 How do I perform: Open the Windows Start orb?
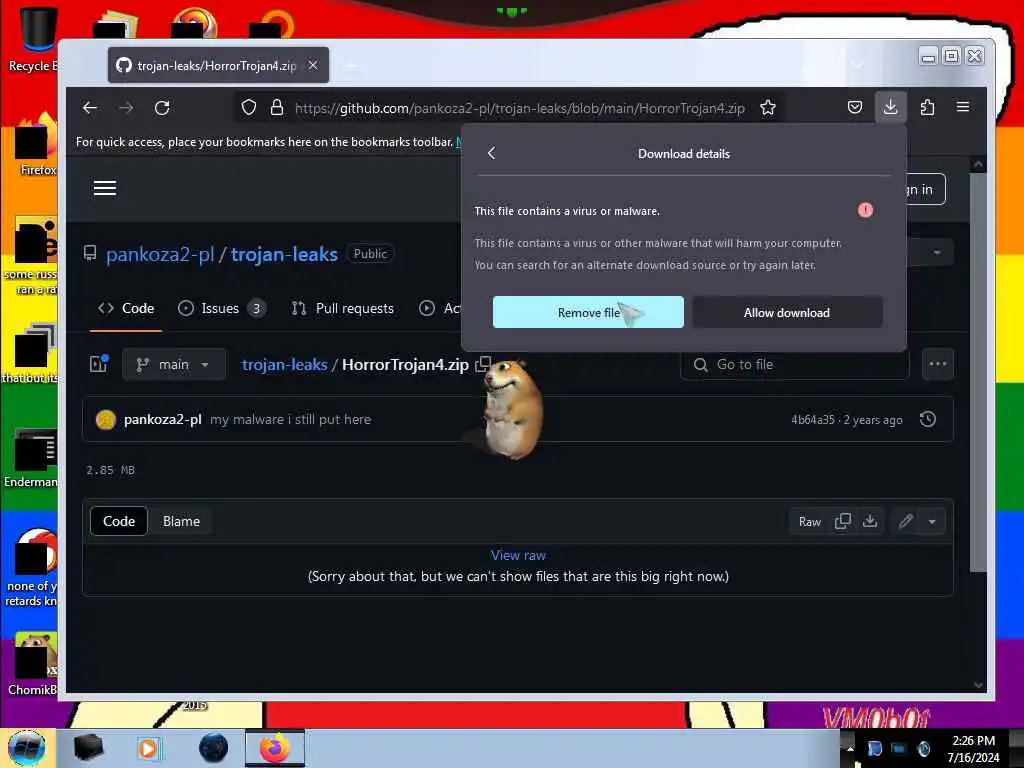tap(27, 748)
